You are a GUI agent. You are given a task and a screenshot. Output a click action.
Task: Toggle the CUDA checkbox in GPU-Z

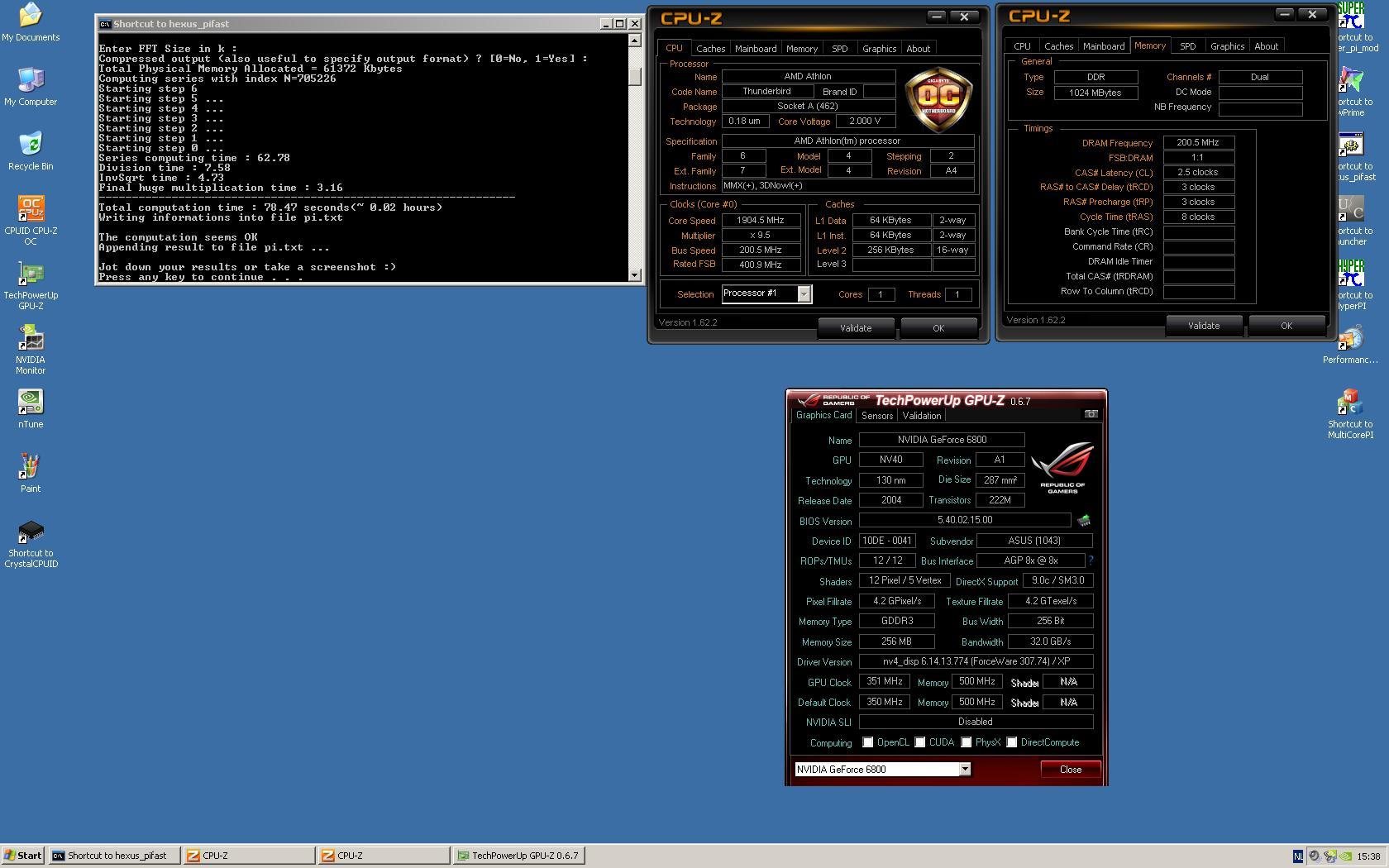click(x=919, y=742)
